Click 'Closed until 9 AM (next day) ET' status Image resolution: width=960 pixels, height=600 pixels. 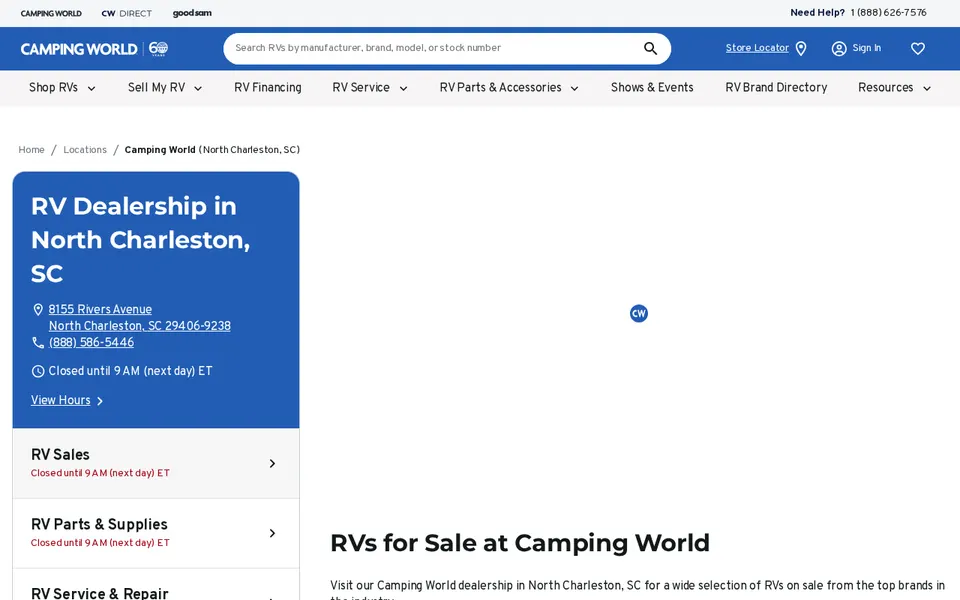(x=130, y=371)
